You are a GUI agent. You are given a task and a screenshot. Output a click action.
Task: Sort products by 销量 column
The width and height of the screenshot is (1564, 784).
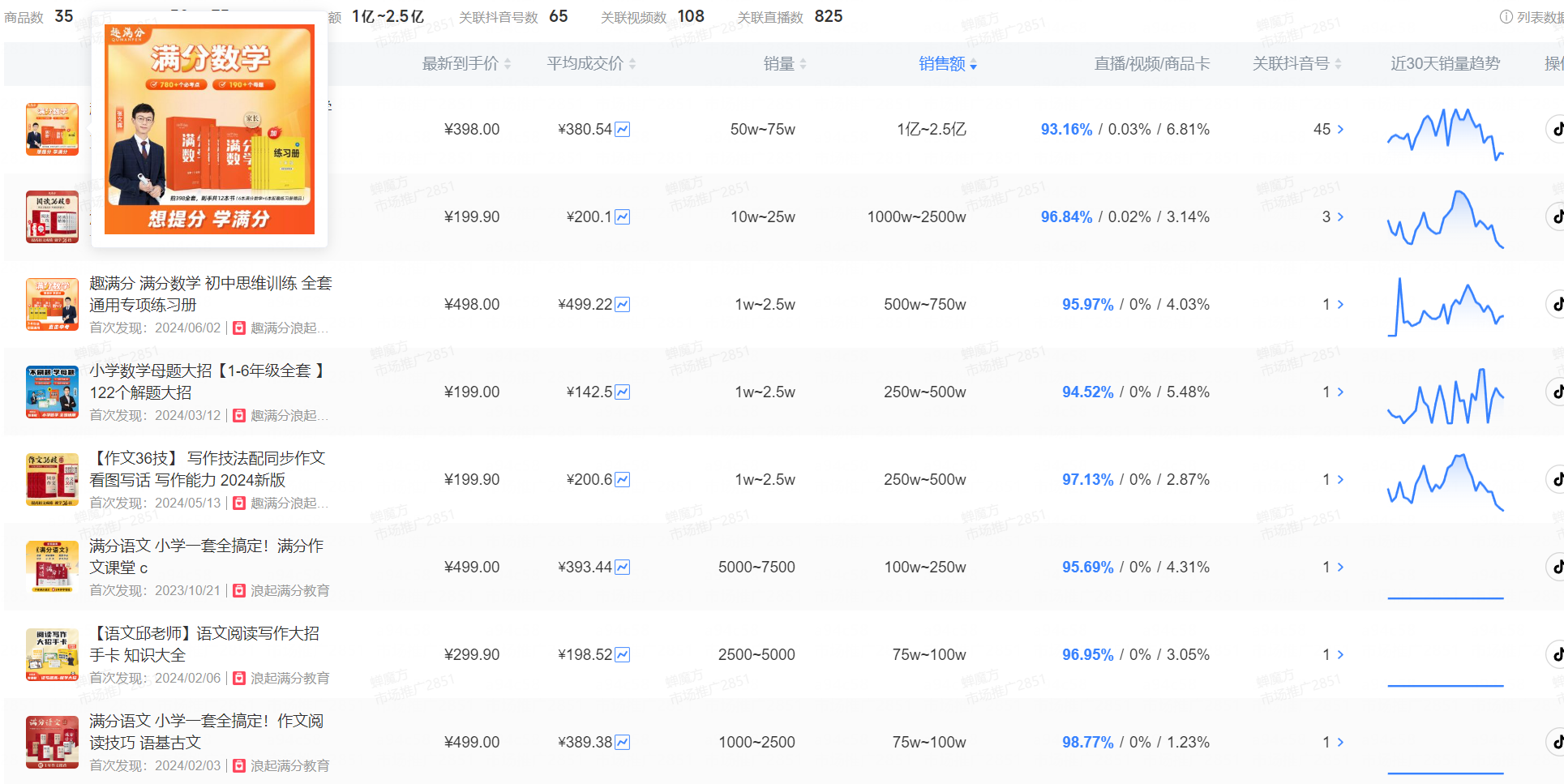point(784,64)
